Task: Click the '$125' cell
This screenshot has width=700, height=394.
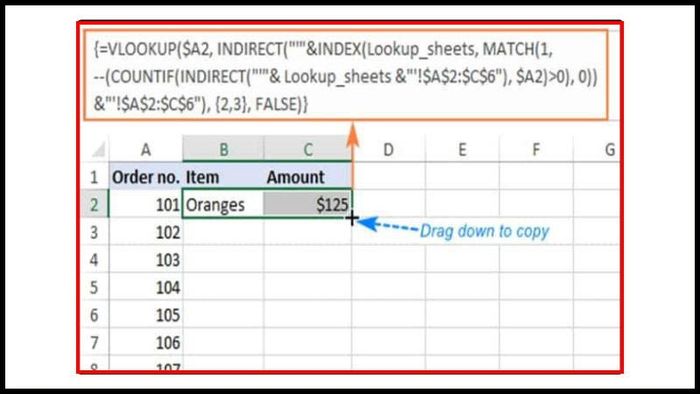Action: tap(308, 204)
